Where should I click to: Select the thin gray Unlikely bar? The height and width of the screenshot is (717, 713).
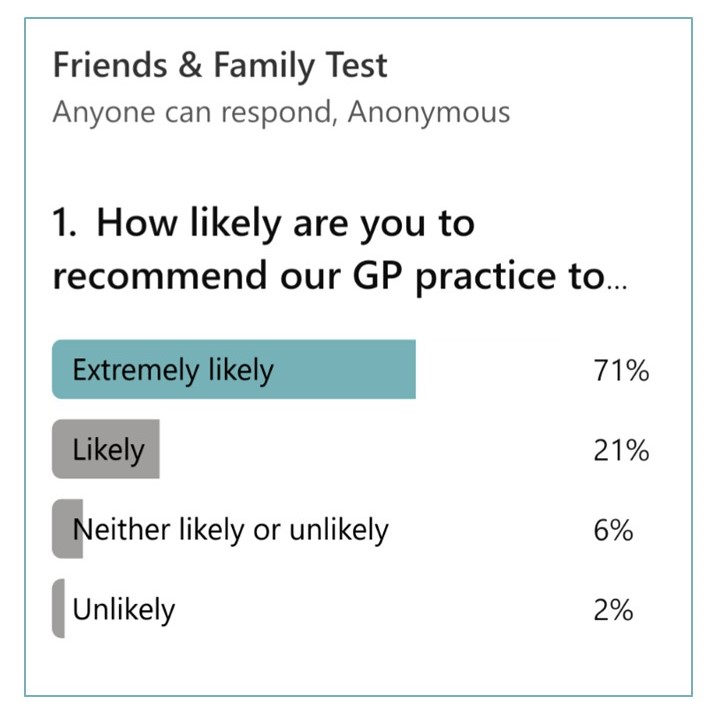[59, 608]
